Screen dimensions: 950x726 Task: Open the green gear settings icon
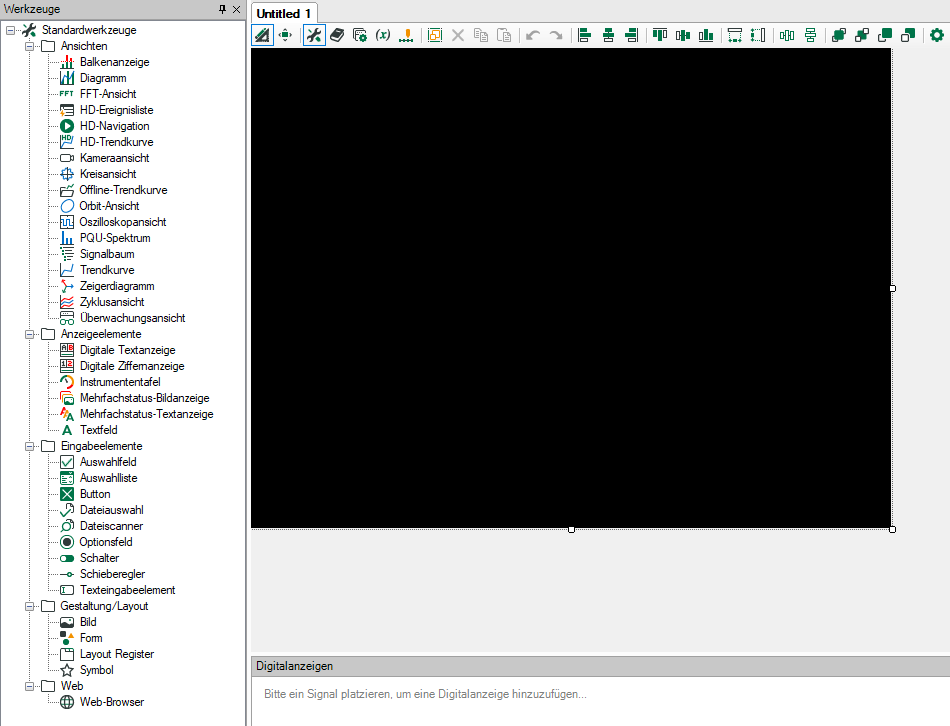(x=937, y=35)
